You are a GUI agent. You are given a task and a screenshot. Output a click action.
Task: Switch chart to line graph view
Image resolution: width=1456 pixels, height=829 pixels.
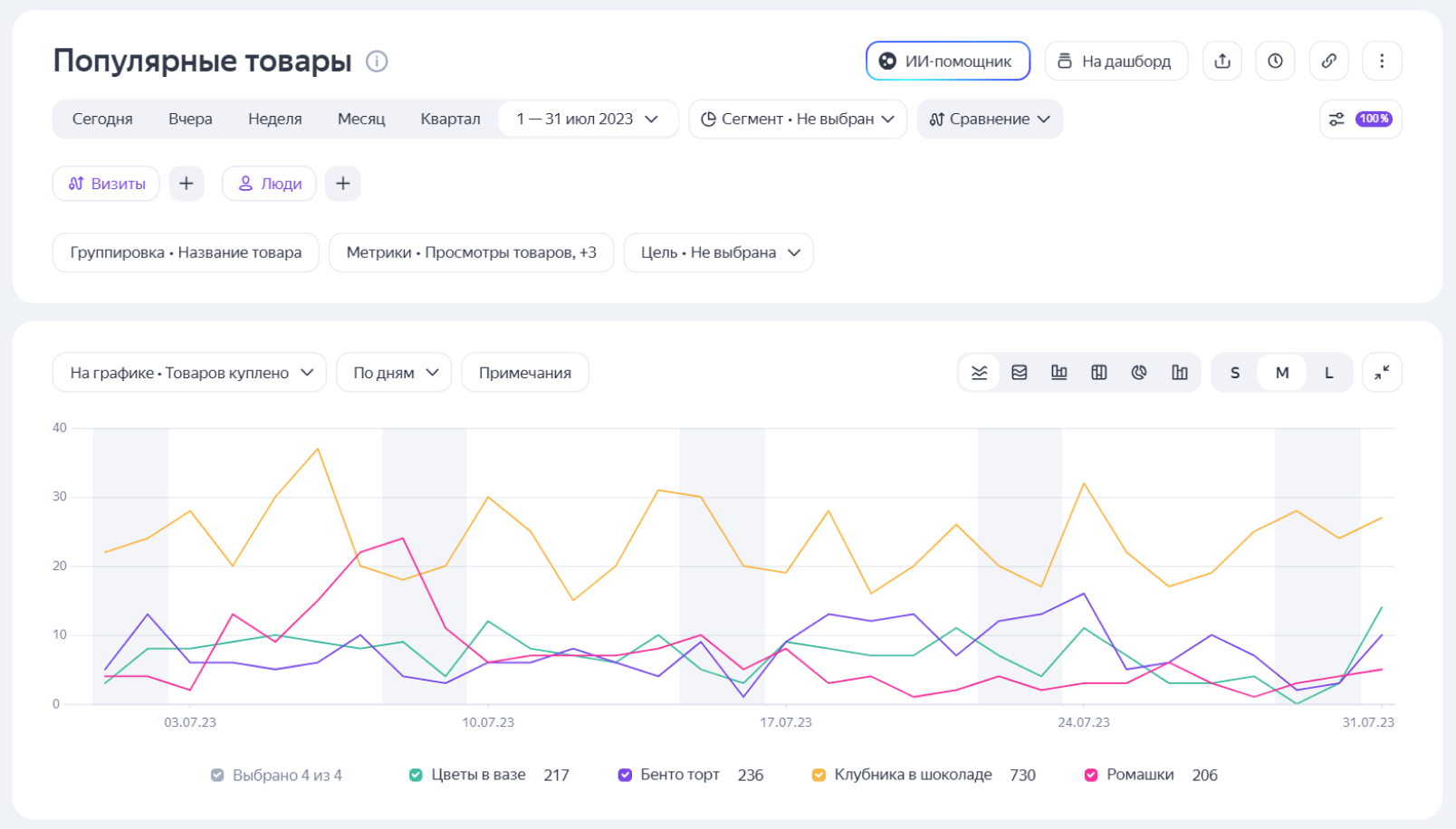pos(980,373)
